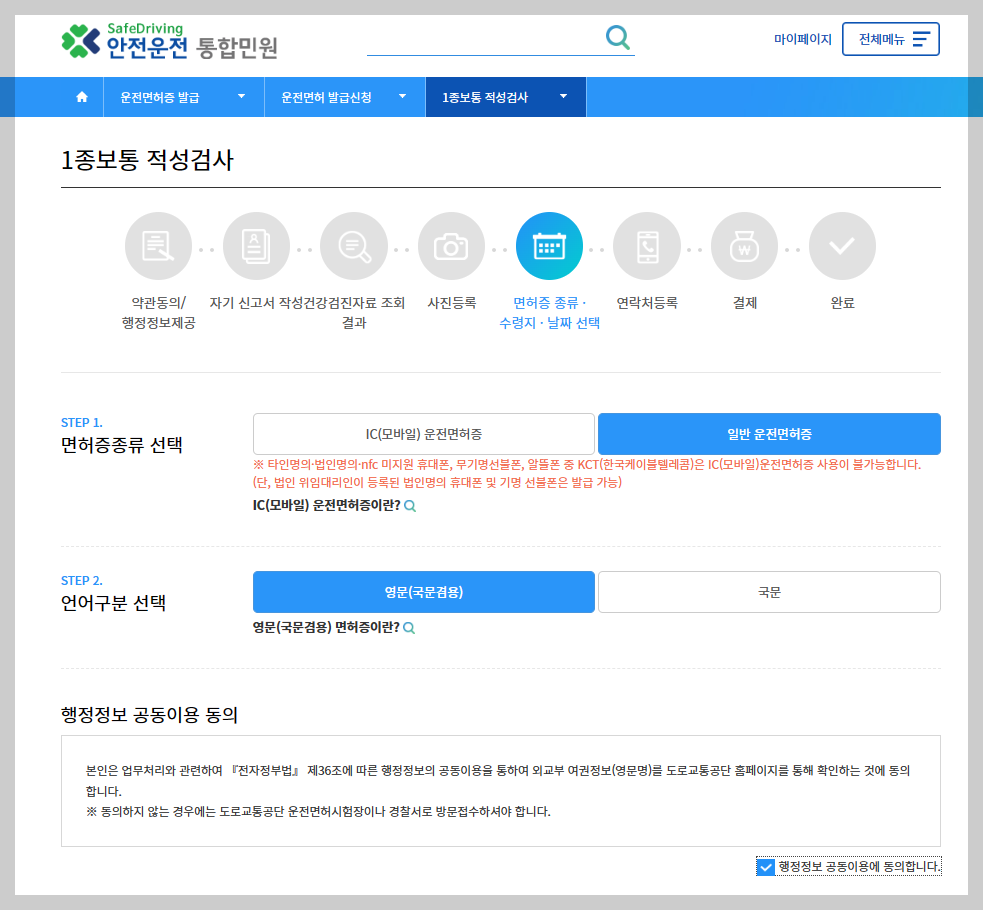
Task: Choose 국문 for the language option
Action: [x=768, y=592]
